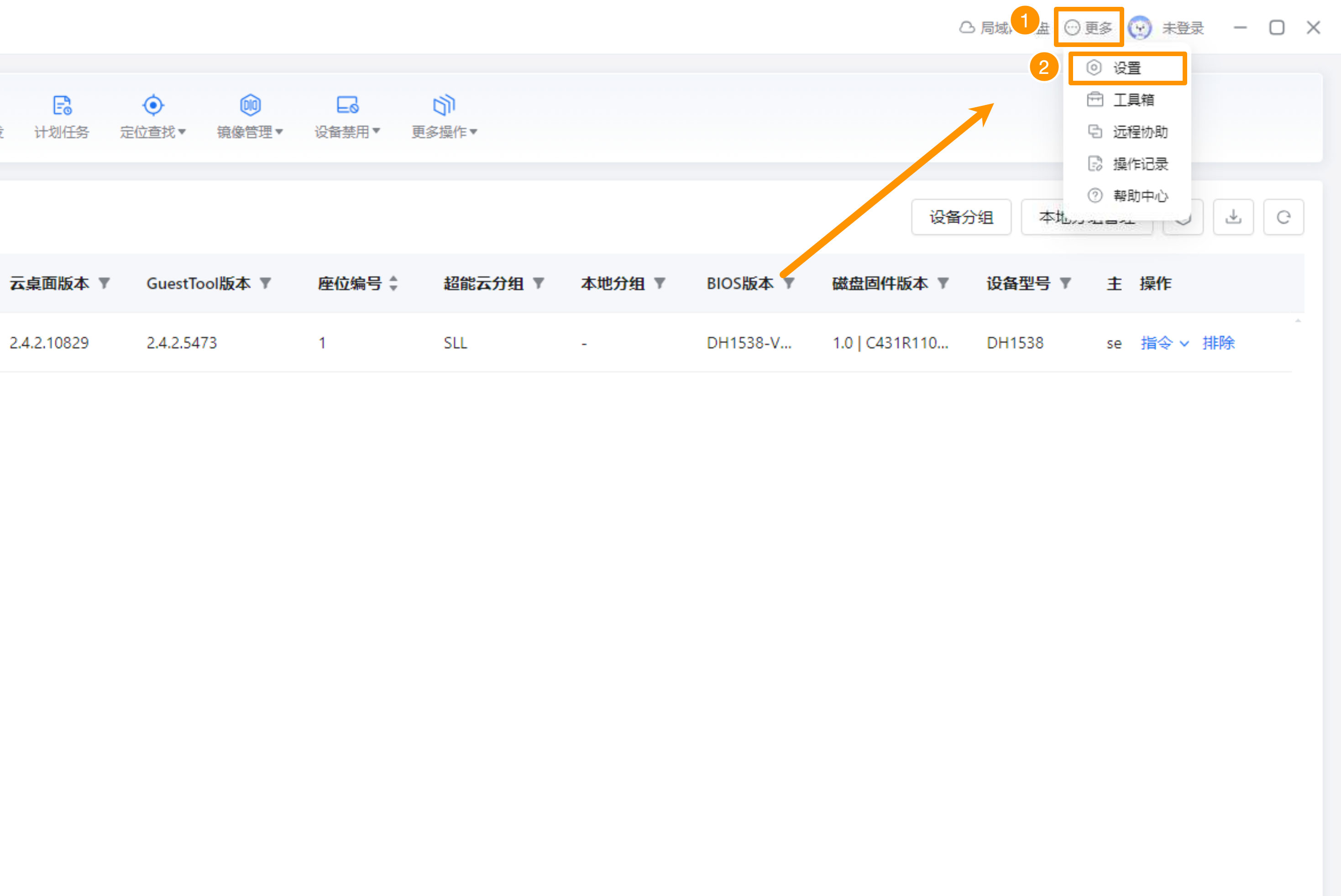Screen dimensions: 1341x896
Task: Open 设置 in the dropdown menu
Action: tap(1126, 68)
